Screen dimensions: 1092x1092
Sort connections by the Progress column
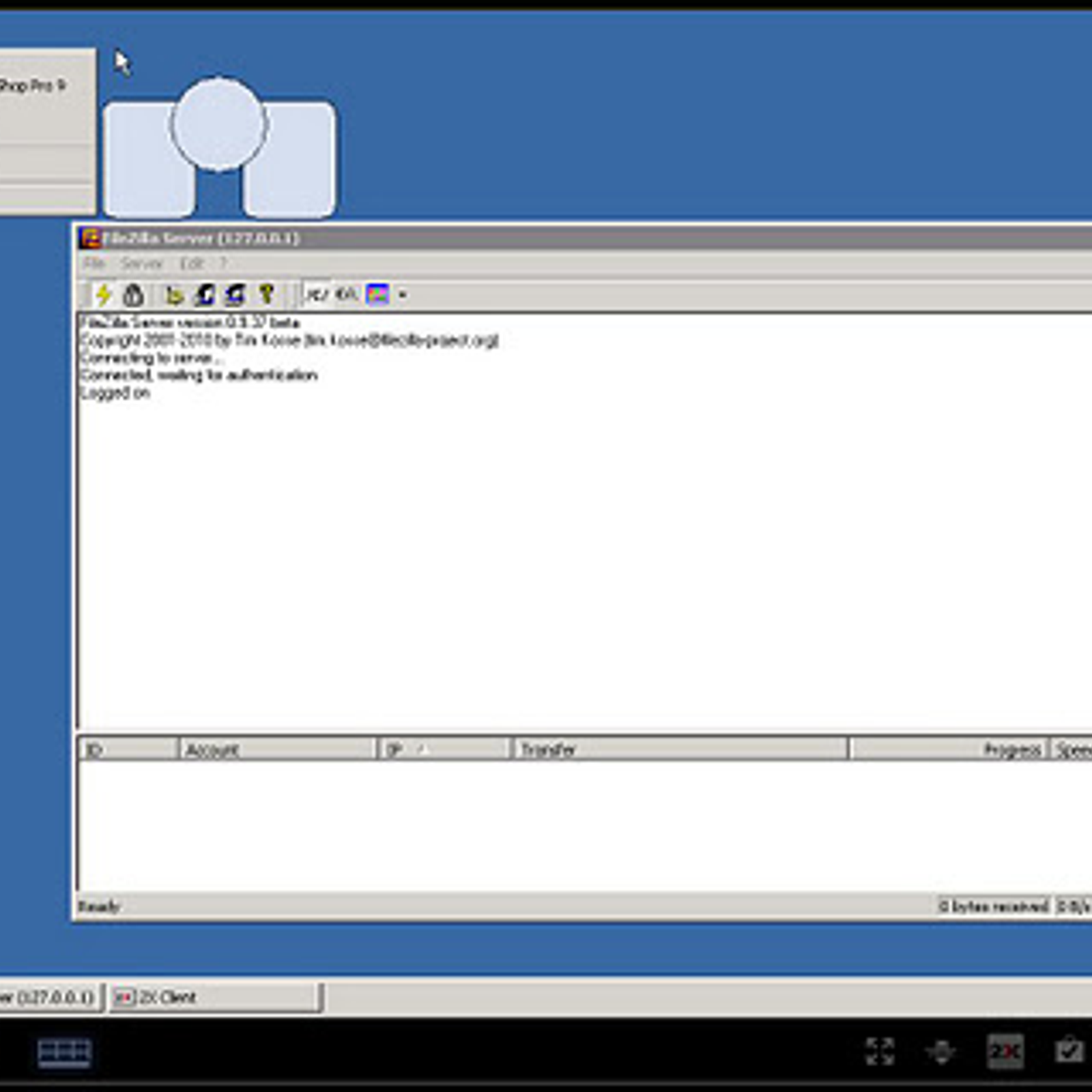(949, 749)
